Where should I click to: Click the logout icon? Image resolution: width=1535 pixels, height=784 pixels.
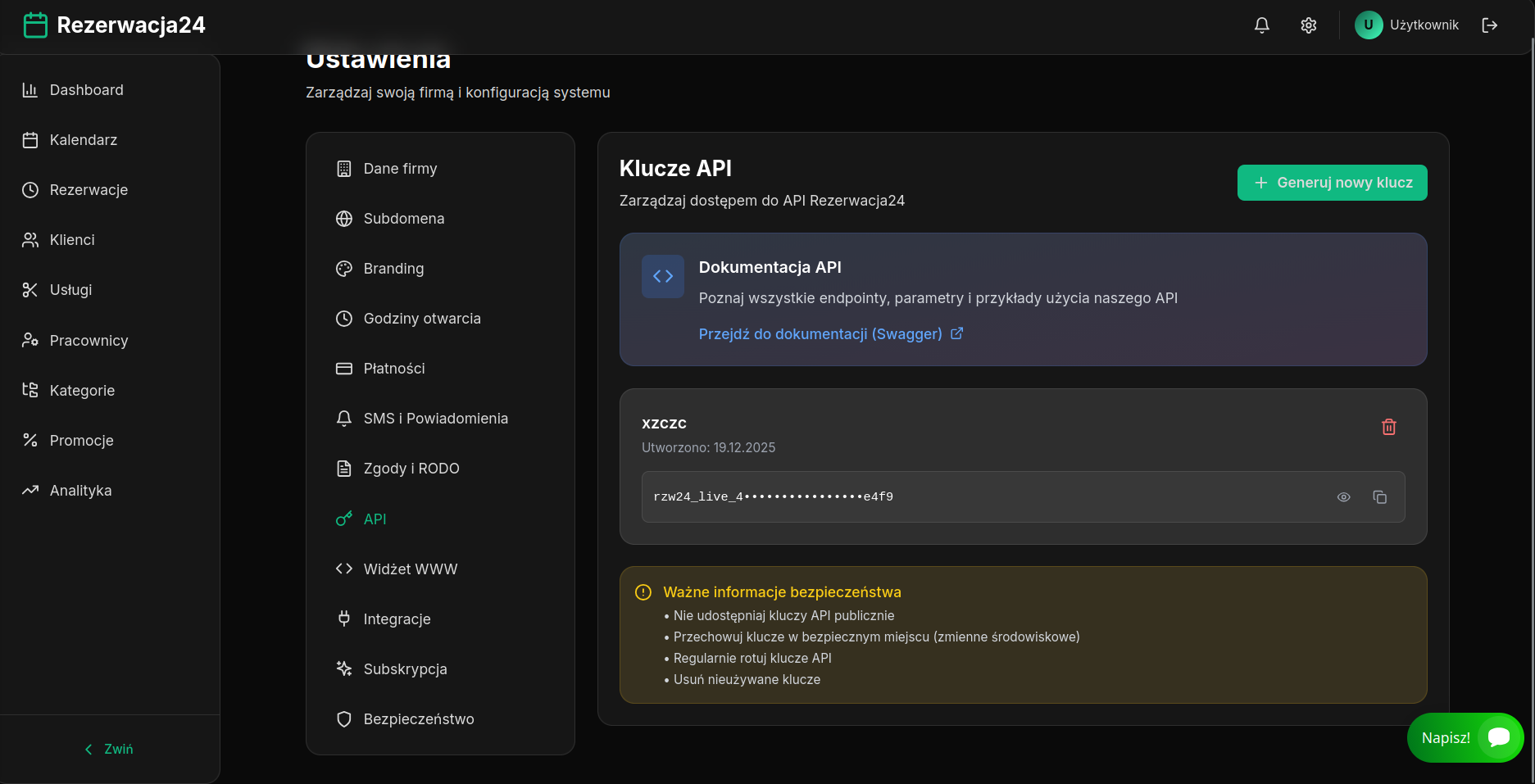1491,25
